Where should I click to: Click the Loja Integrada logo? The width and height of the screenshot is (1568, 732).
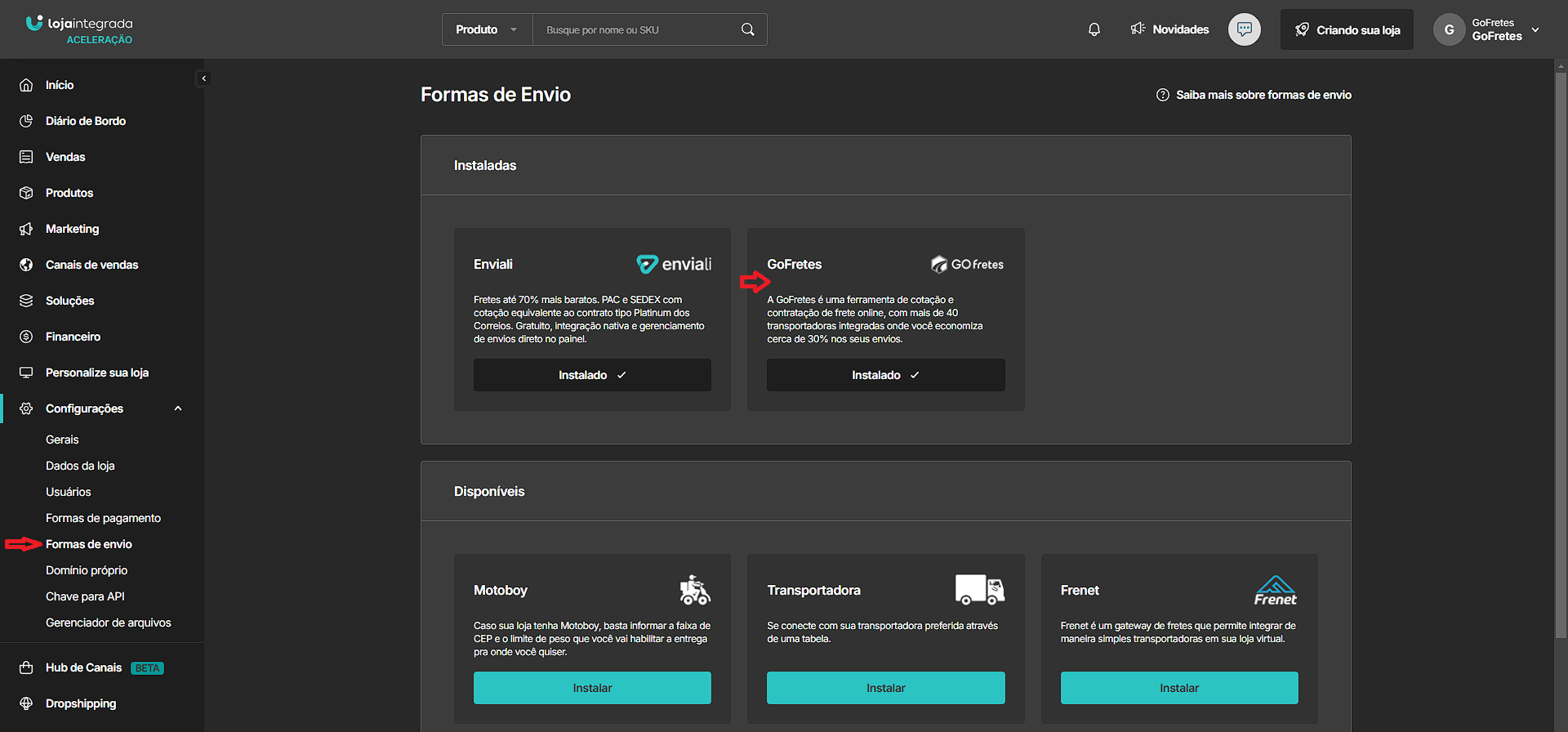point(79,29)
